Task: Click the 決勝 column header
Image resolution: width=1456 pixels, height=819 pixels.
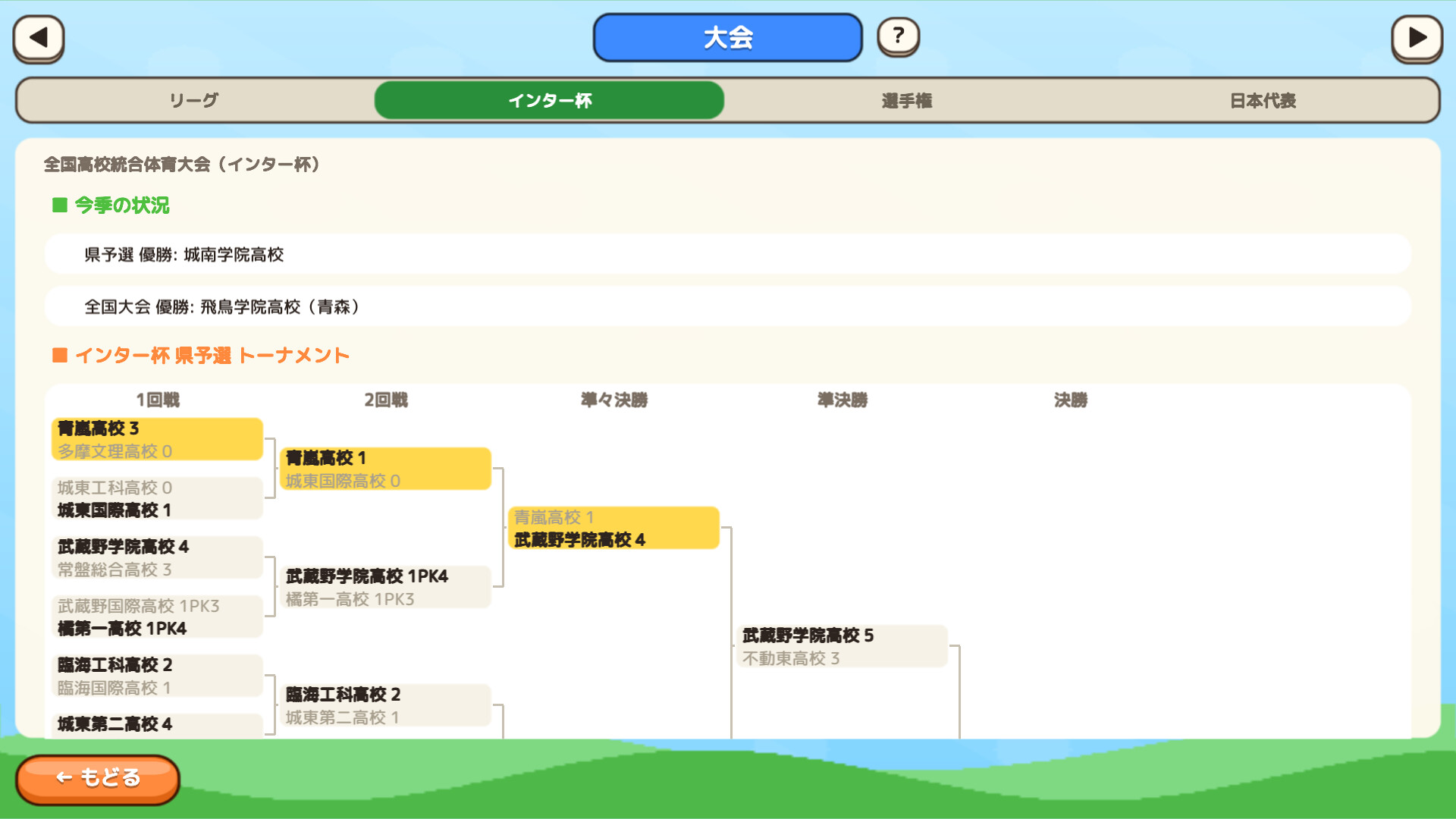Action: [1071, 400]
